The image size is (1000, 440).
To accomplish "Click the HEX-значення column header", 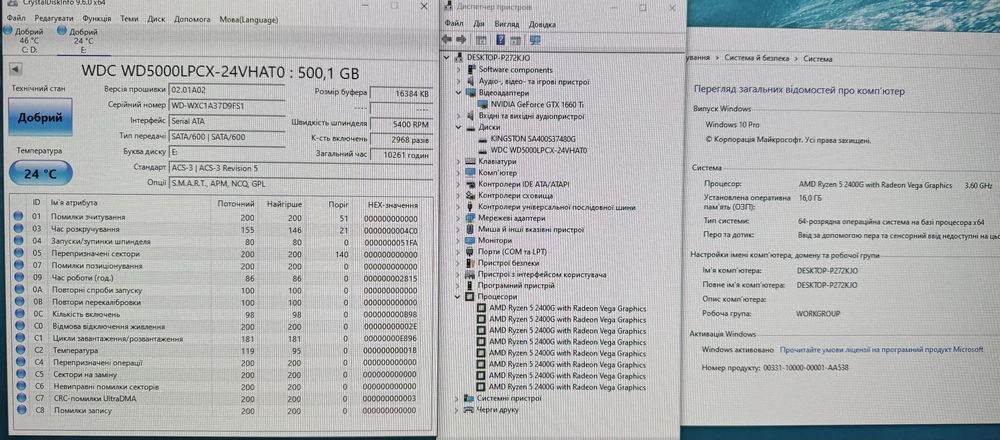I will click(x=393, y=205).
